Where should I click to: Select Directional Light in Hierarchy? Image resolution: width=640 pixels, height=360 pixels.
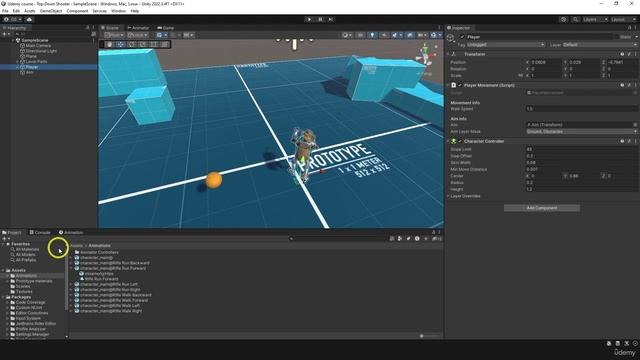(41, 51)
